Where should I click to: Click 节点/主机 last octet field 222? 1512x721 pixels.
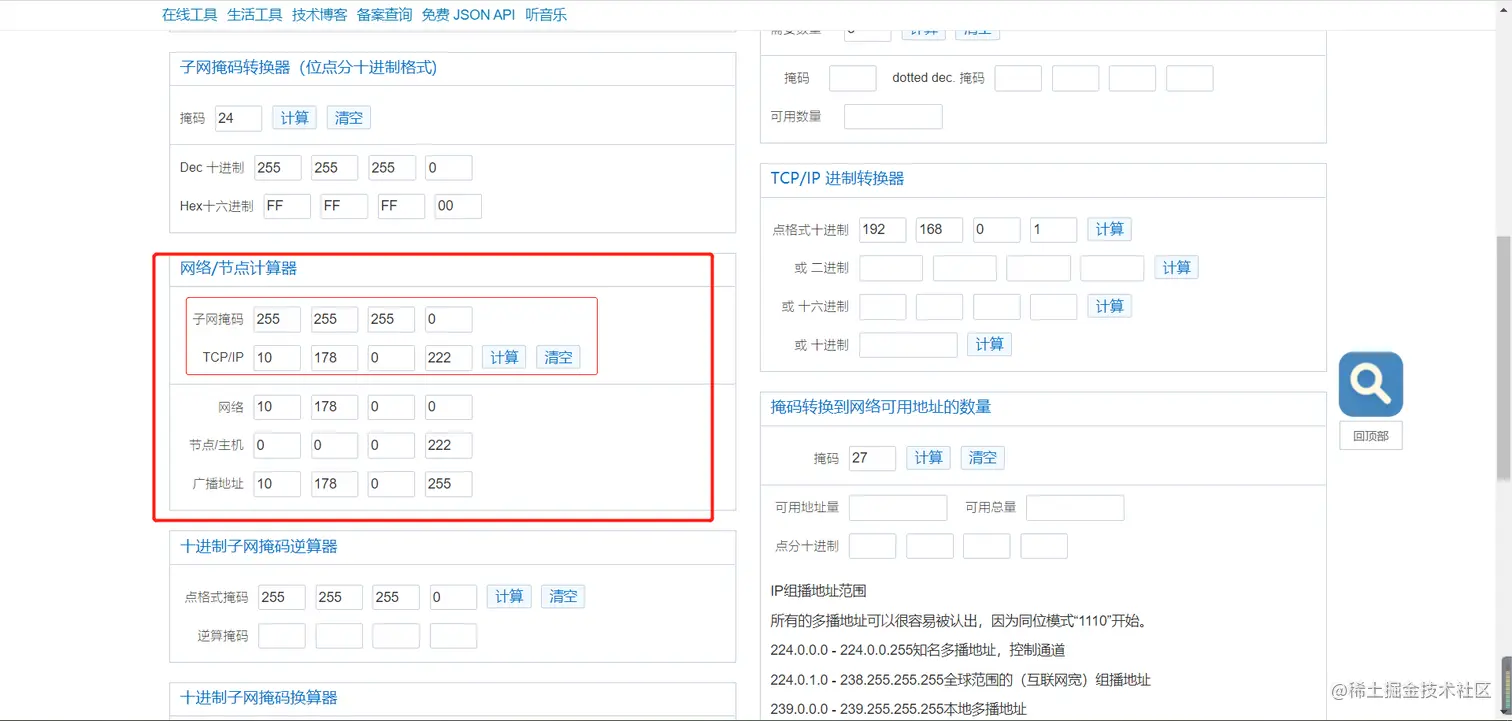click(x=448, y=445)
